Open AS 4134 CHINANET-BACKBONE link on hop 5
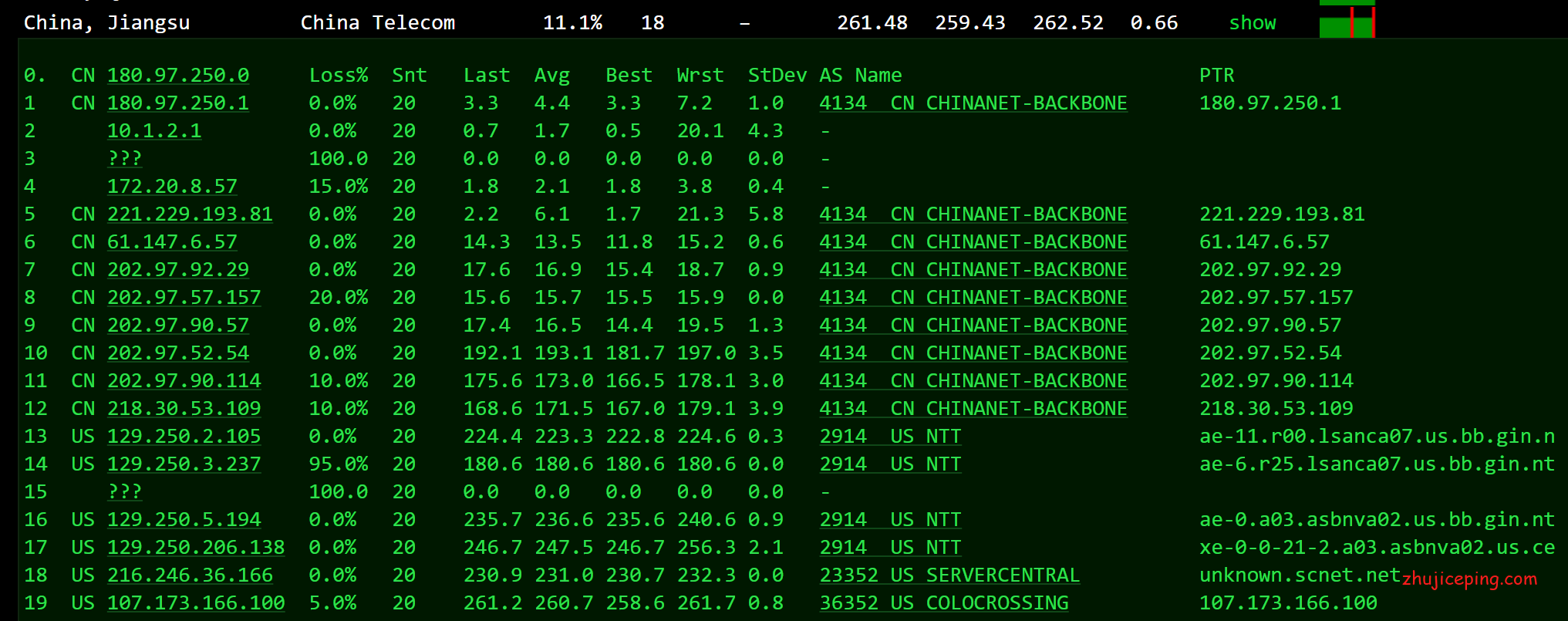This screenshot has width=1568, height=621. coord(973,214)
